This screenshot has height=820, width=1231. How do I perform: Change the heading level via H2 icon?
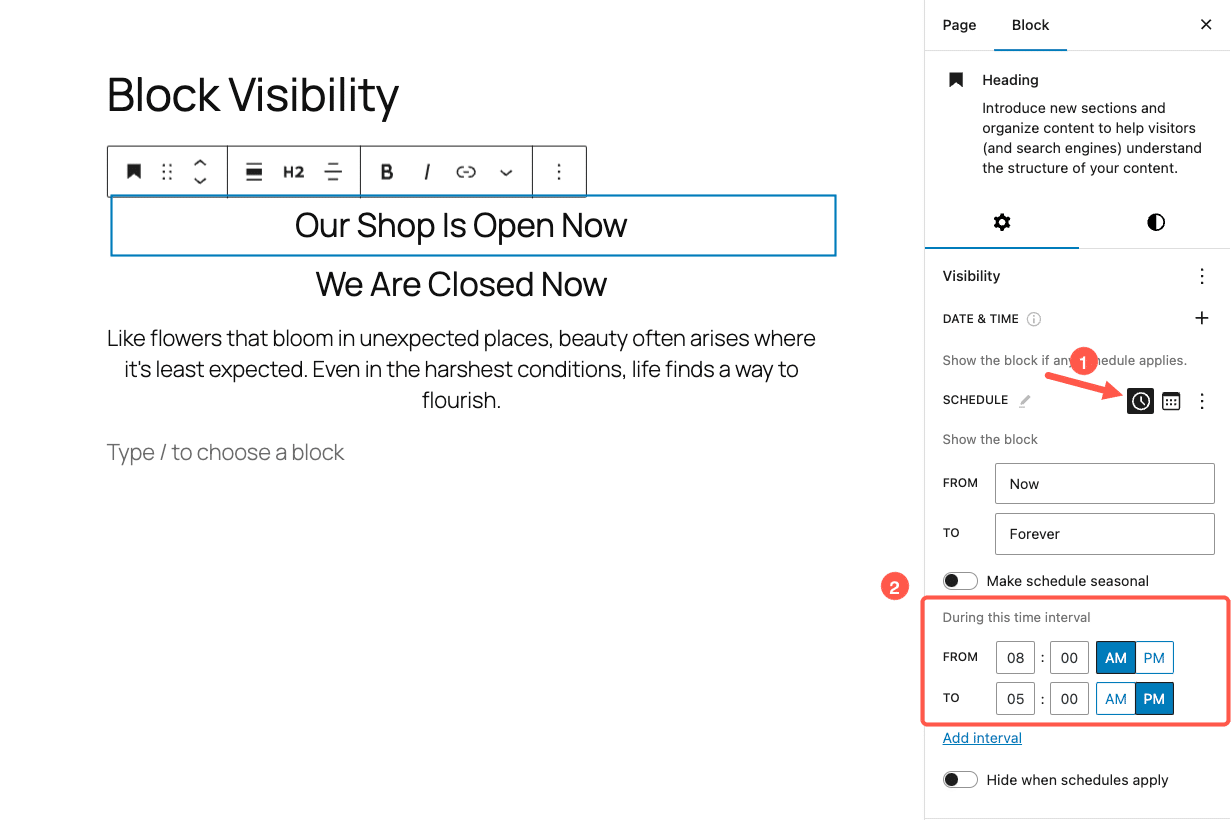pyautogui.click(x=293, y=171)
